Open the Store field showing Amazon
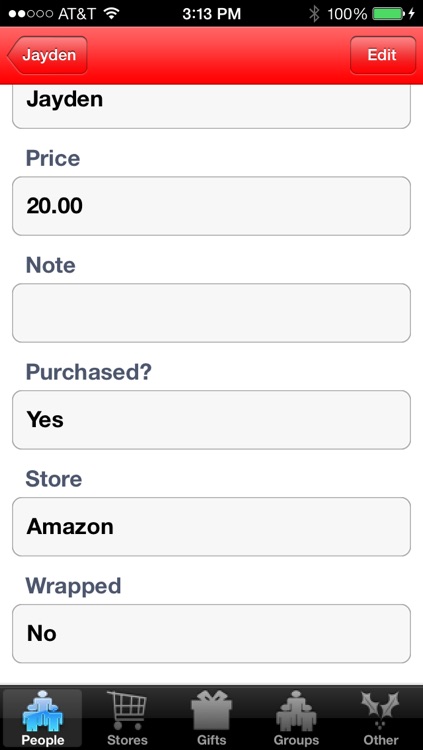The image size is (423, 750). point(211,527)
